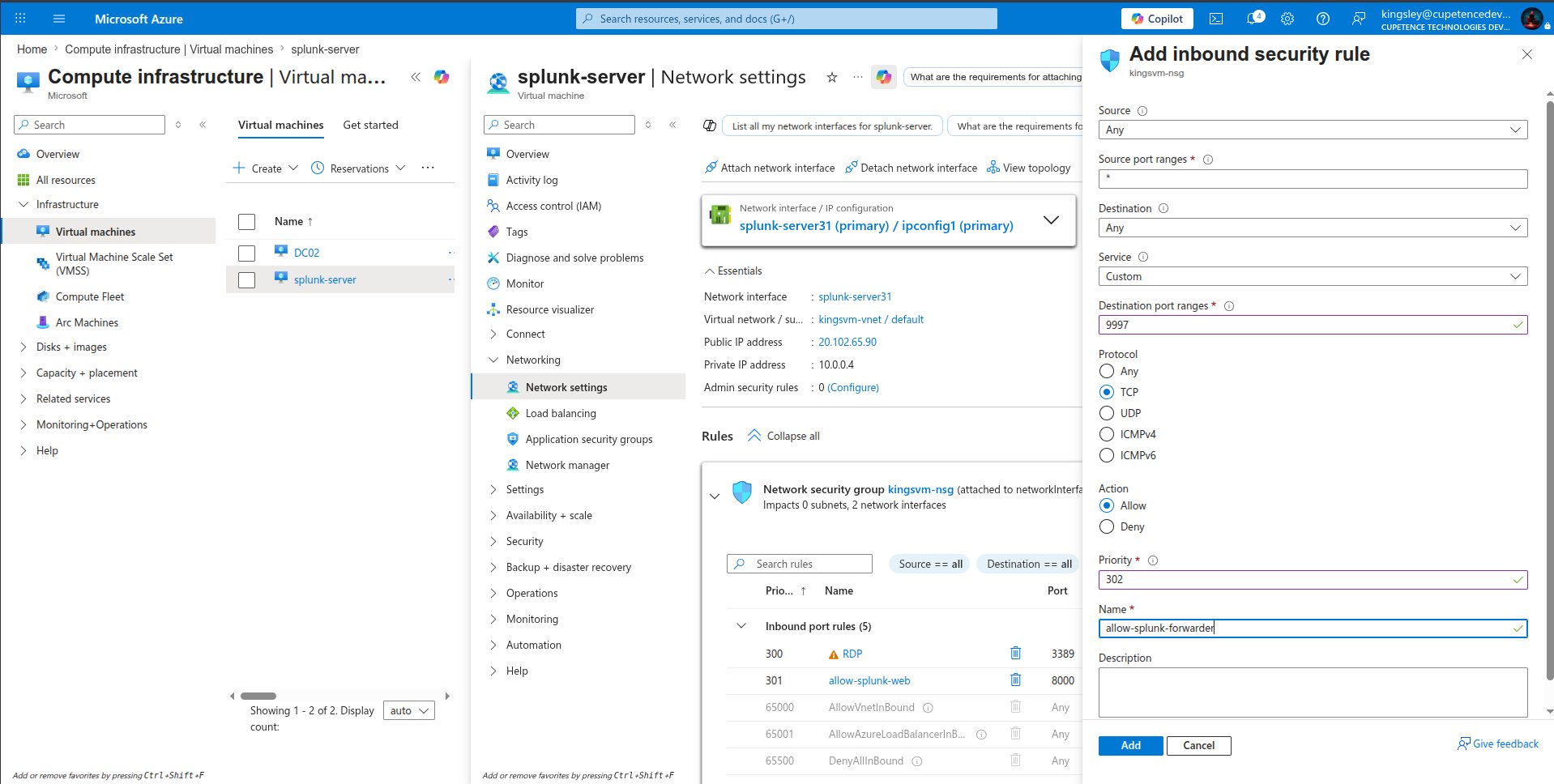Click the Priority info icon
Screen dimensions: 1554x784
[x=1153, y=560]
